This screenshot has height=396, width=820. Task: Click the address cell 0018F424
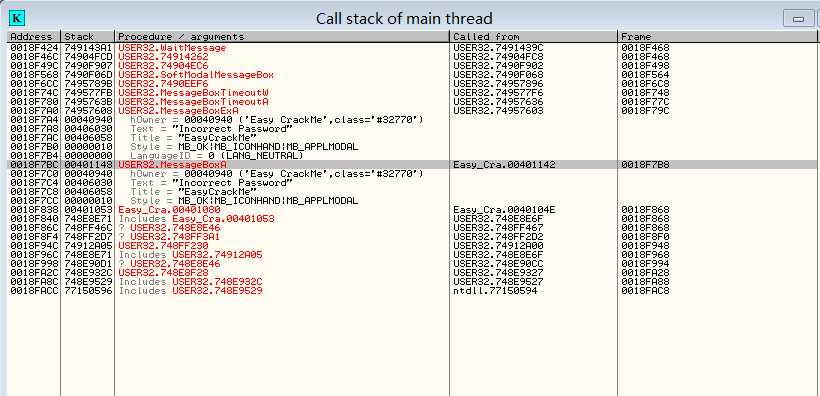click(34, 48)
